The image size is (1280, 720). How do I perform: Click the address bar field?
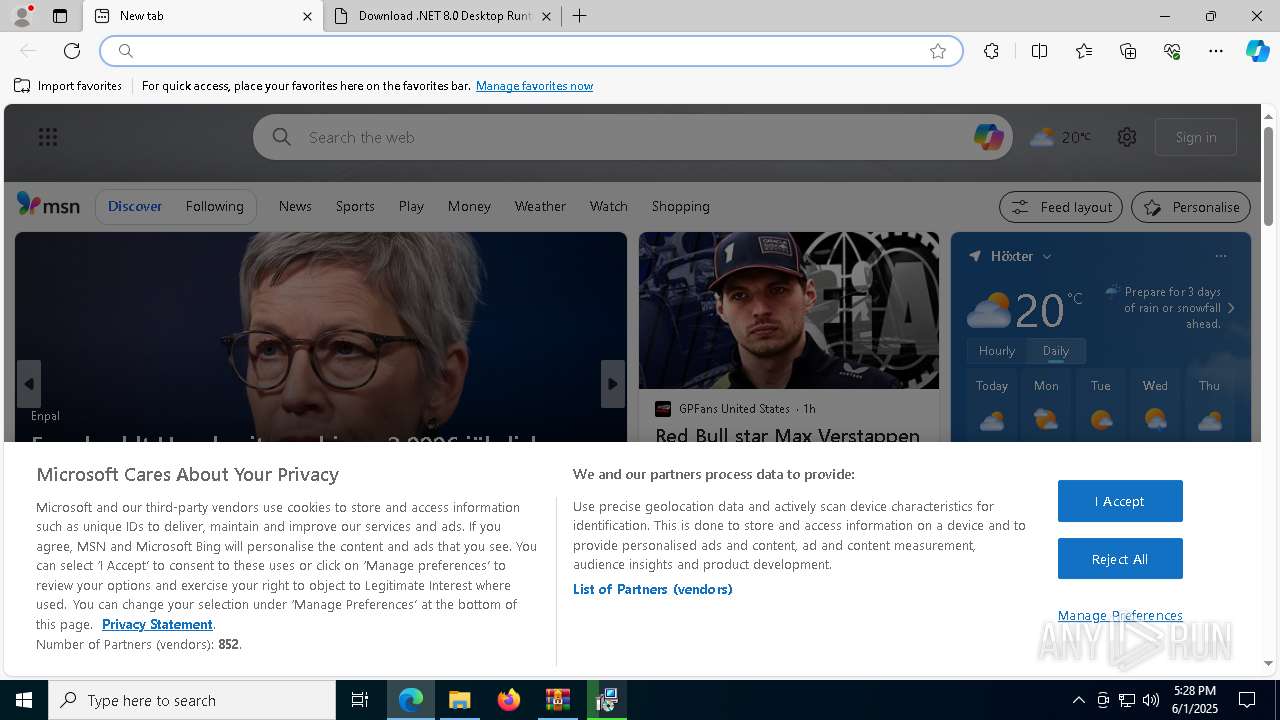coord(531,51)
